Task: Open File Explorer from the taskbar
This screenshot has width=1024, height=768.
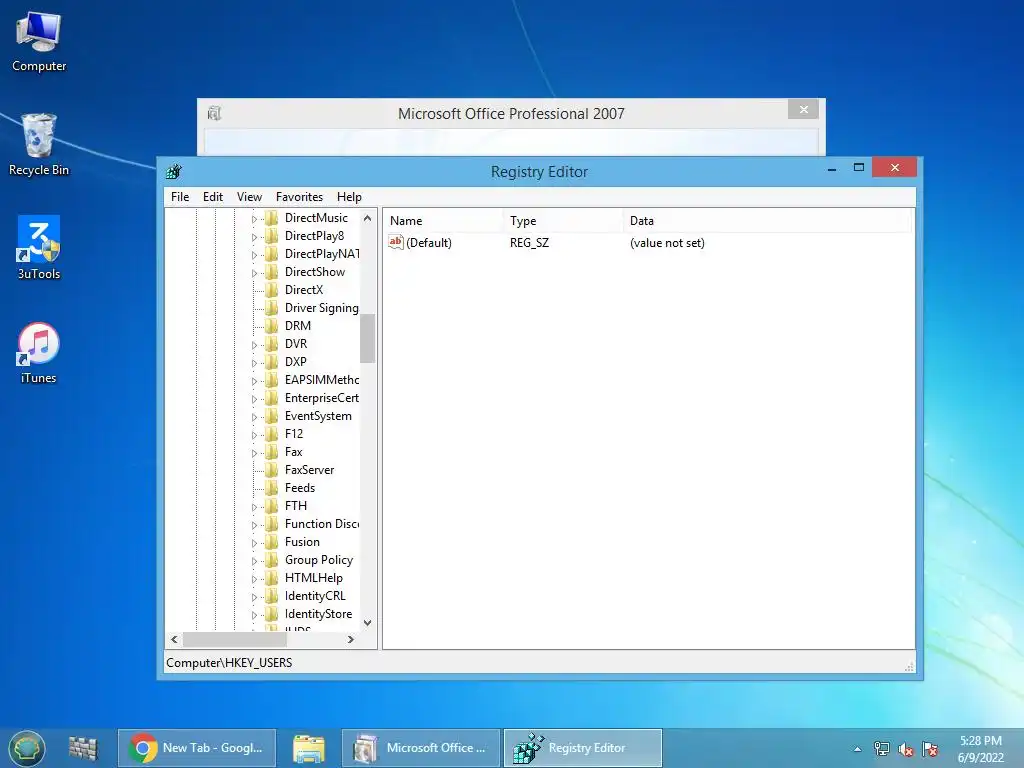Action: click(x=308, y=748)
